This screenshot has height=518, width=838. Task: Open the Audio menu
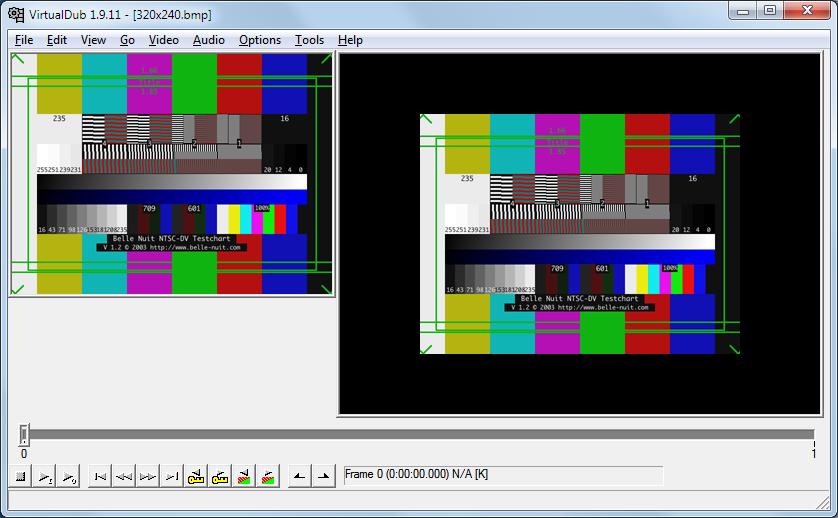[x=208, y=40]
